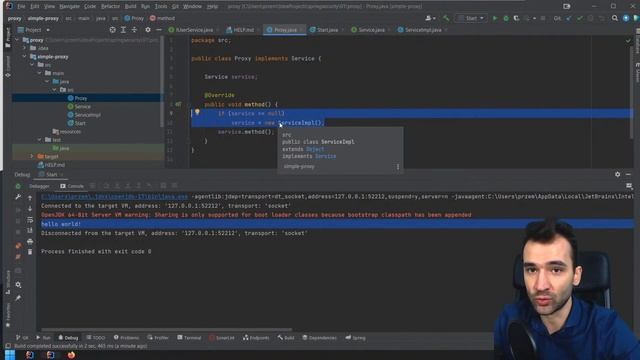Click the Build project hammer icon
Image resolution: width=640 pixels, height=360 pixels.
[x=446, y=18]
